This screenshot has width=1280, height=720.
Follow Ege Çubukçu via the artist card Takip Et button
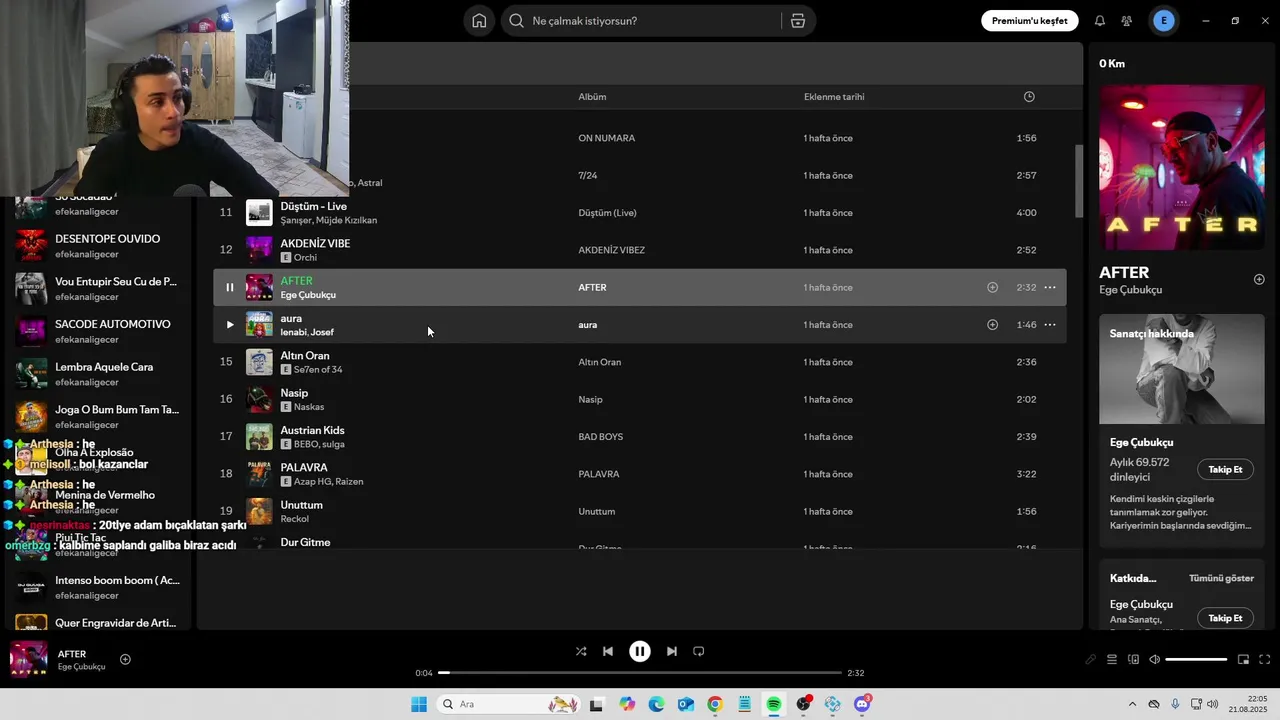pos(1225,469)
